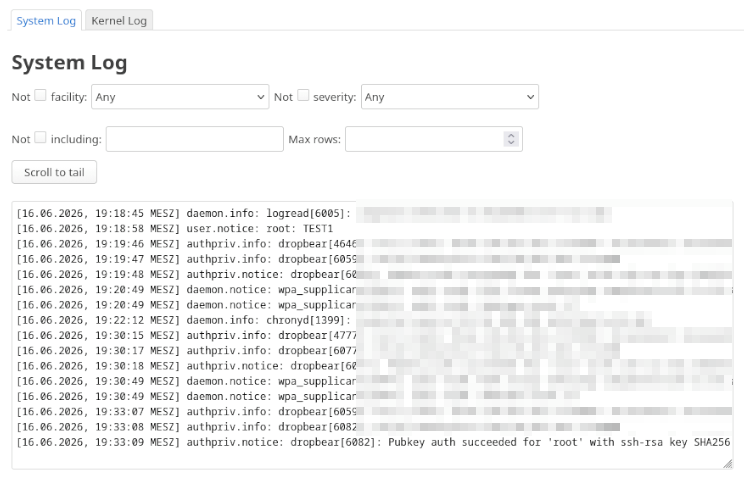Select the 19:19:47 authpriv.info dropbear line
The height and width of the screenshot is (478, 744).
tap(318, 259)
